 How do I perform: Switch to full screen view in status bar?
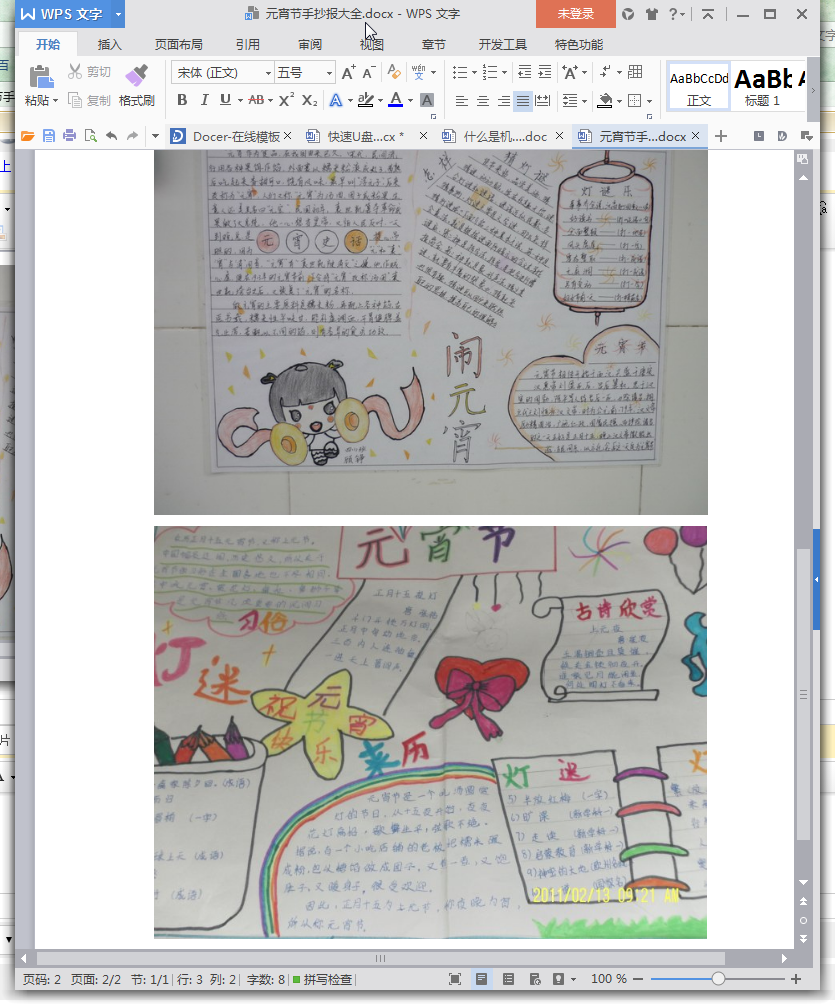[455, 979]
